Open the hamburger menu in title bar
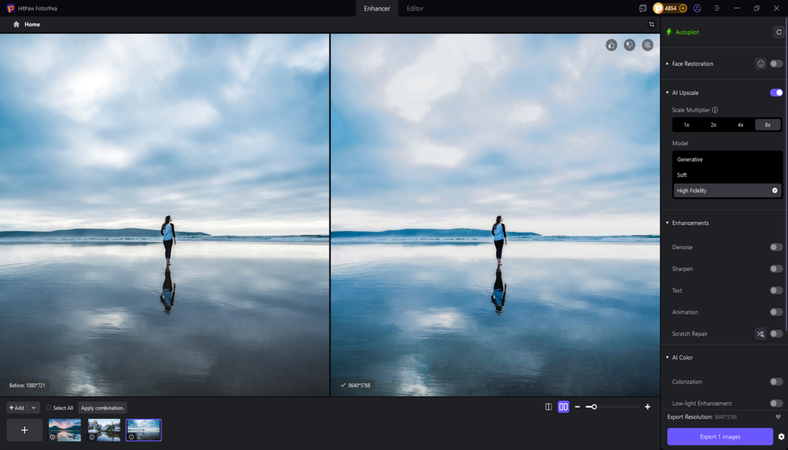788x450 pixels. (x=717, y=9)
